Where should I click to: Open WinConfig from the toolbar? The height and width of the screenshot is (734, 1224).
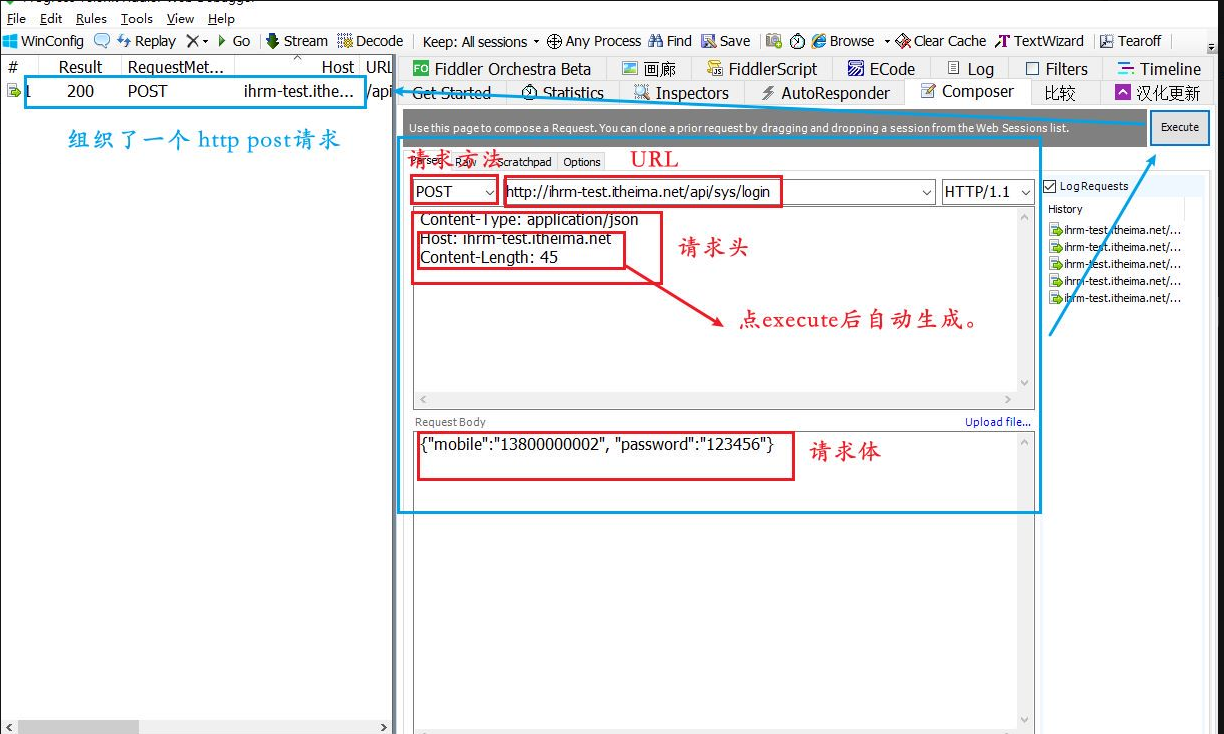(x=44, y=41)
